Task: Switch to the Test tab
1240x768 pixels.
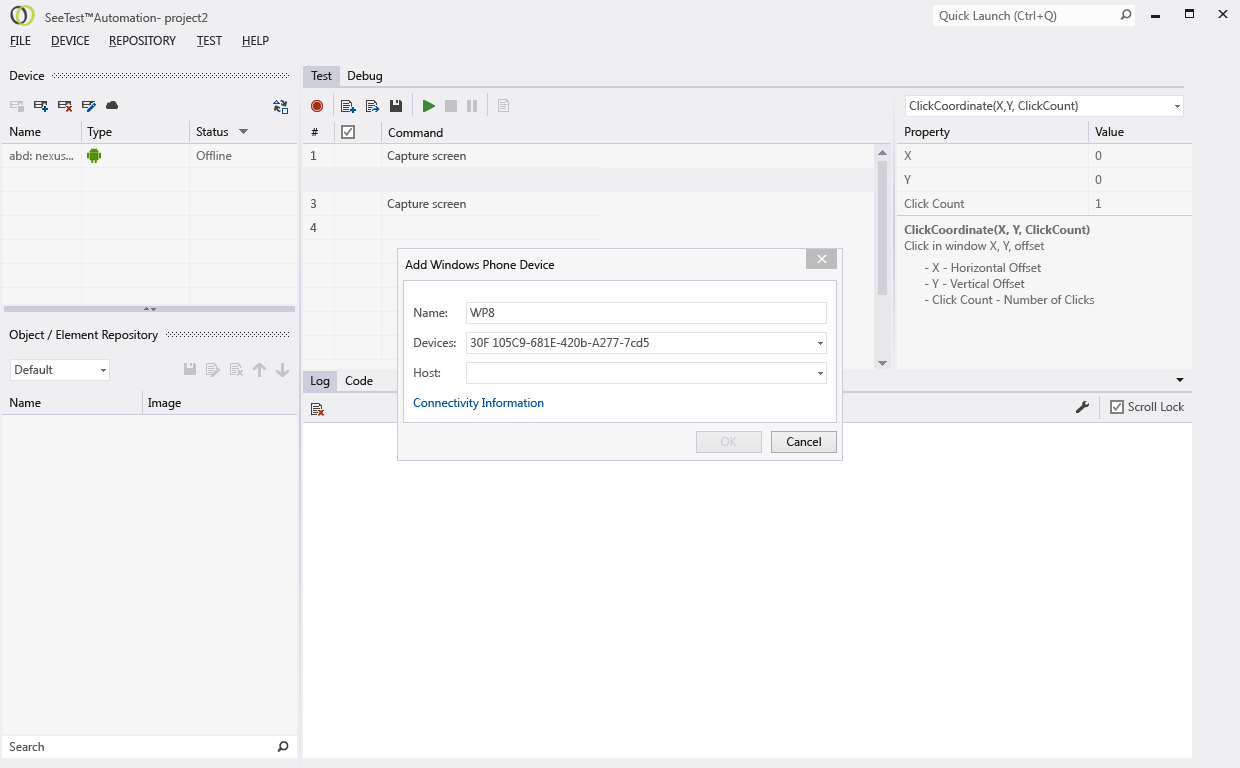Action: pyautogui.click(x=321, y=76)
